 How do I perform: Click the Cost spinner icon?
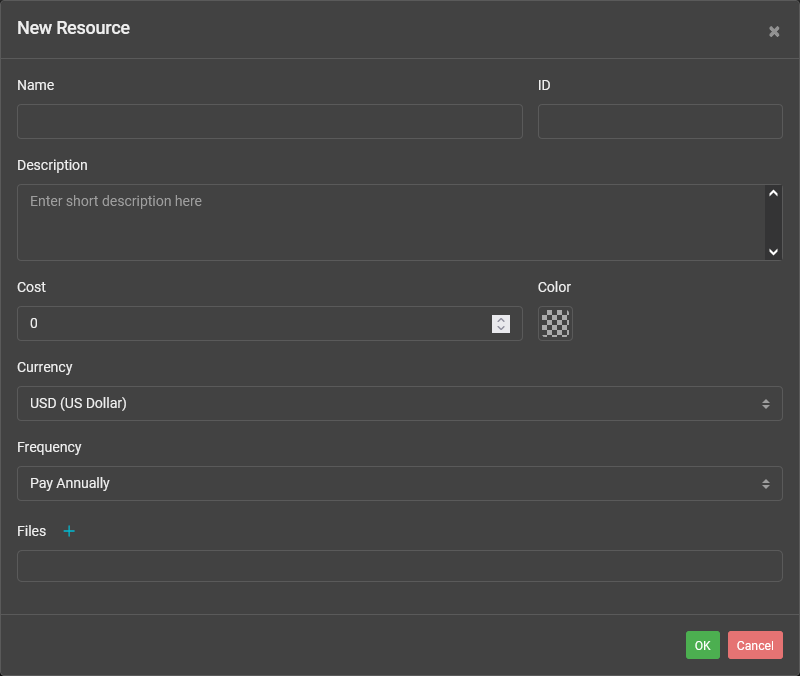[500, 323]
